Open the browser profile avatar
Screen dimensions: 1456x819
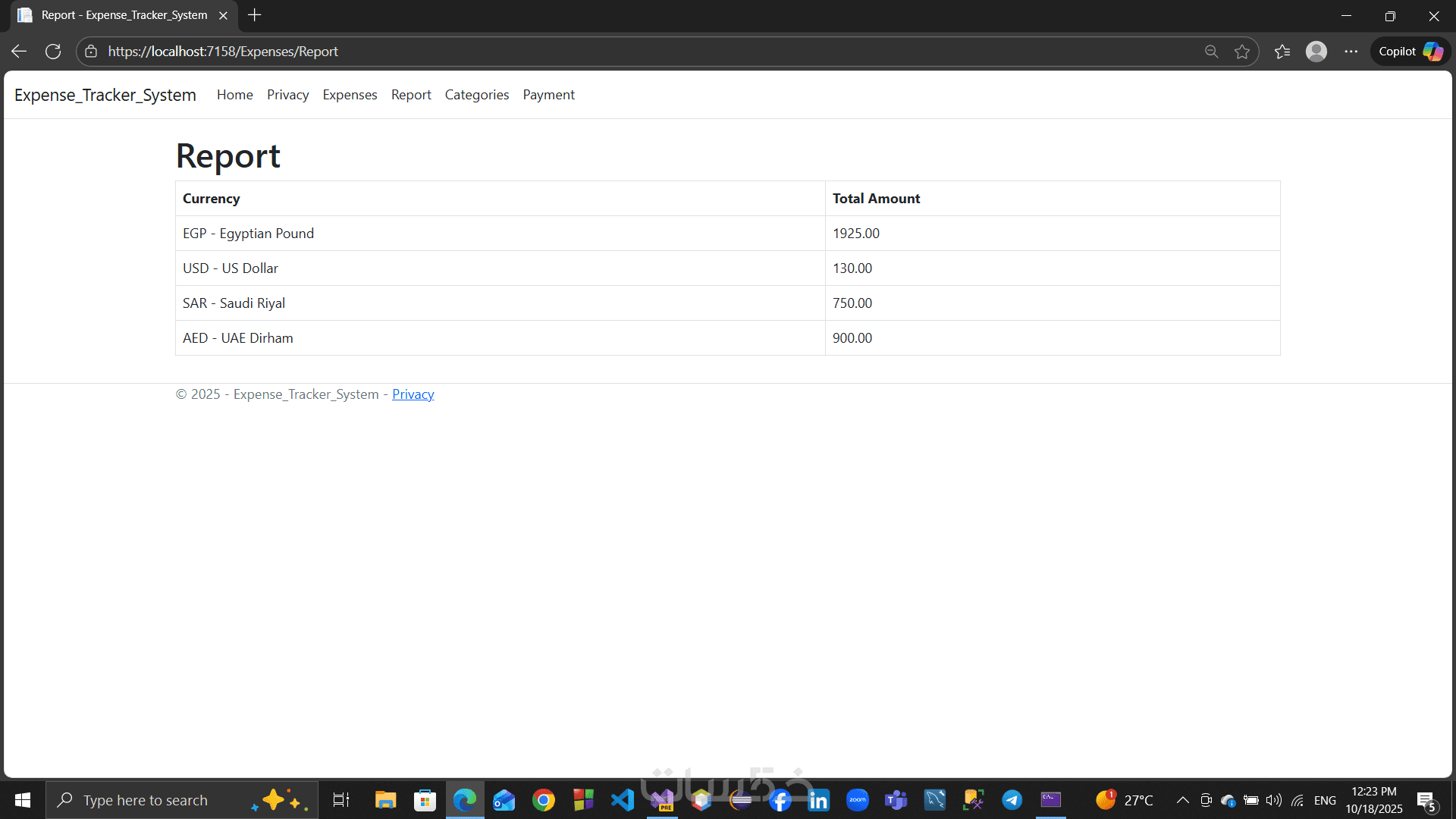[1316, 52]
